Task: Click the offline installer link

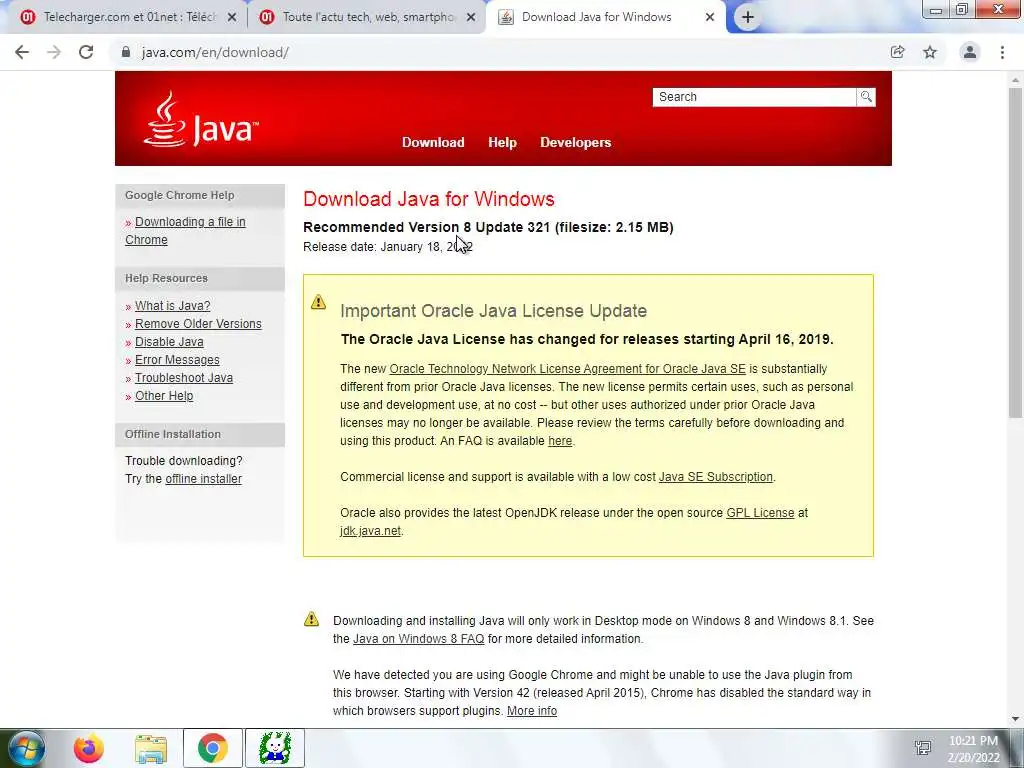Action: [203, 479]
